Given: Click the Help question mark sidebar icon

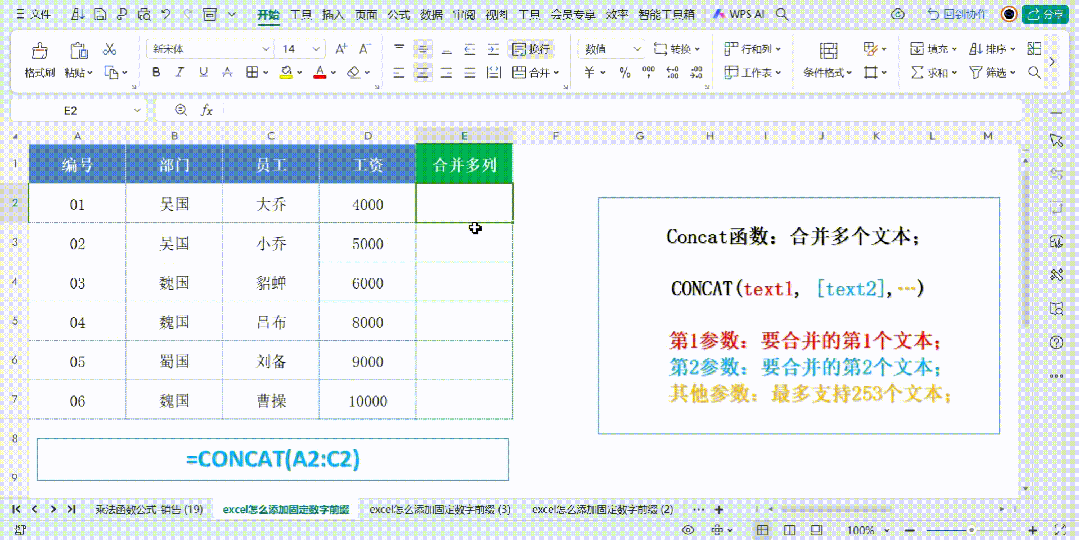Looking at the screenshot, I should click(x=1056, y=343).
